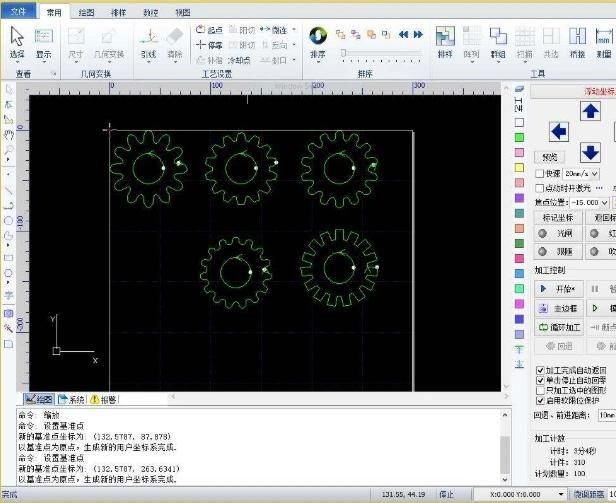
Task: Click the 预览 (Preview) button
Action: pos(550,157)
